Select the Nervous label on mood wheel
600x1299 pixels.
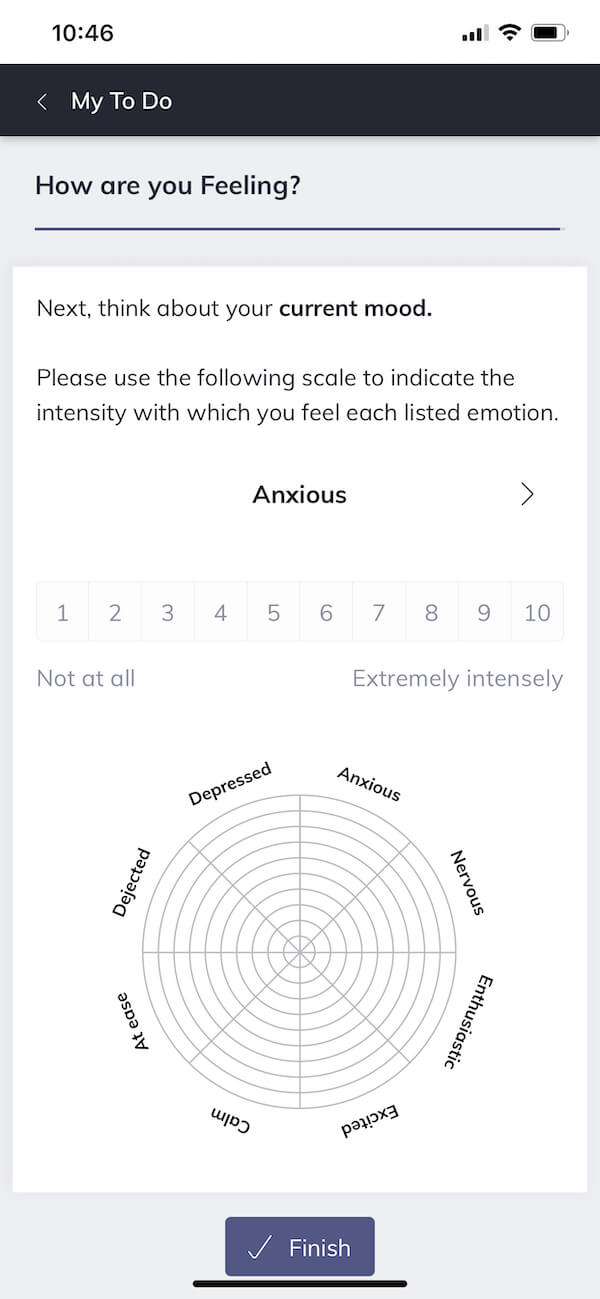coord(468,882)
